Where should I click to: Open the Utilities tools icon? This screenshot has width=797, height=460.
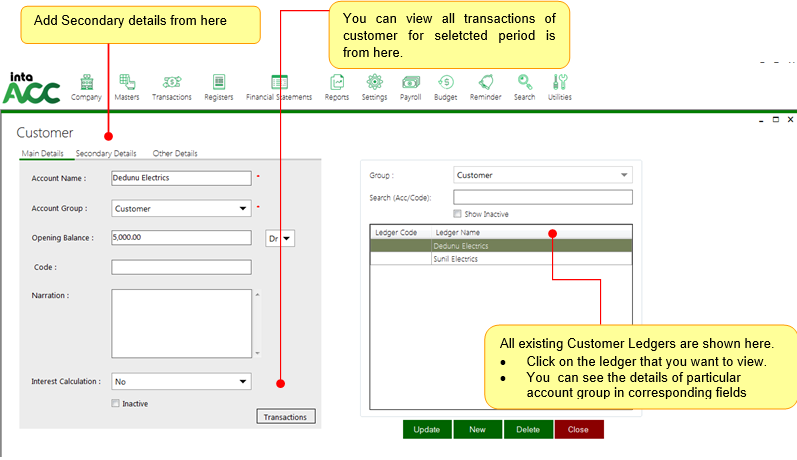tap(560, 83)
